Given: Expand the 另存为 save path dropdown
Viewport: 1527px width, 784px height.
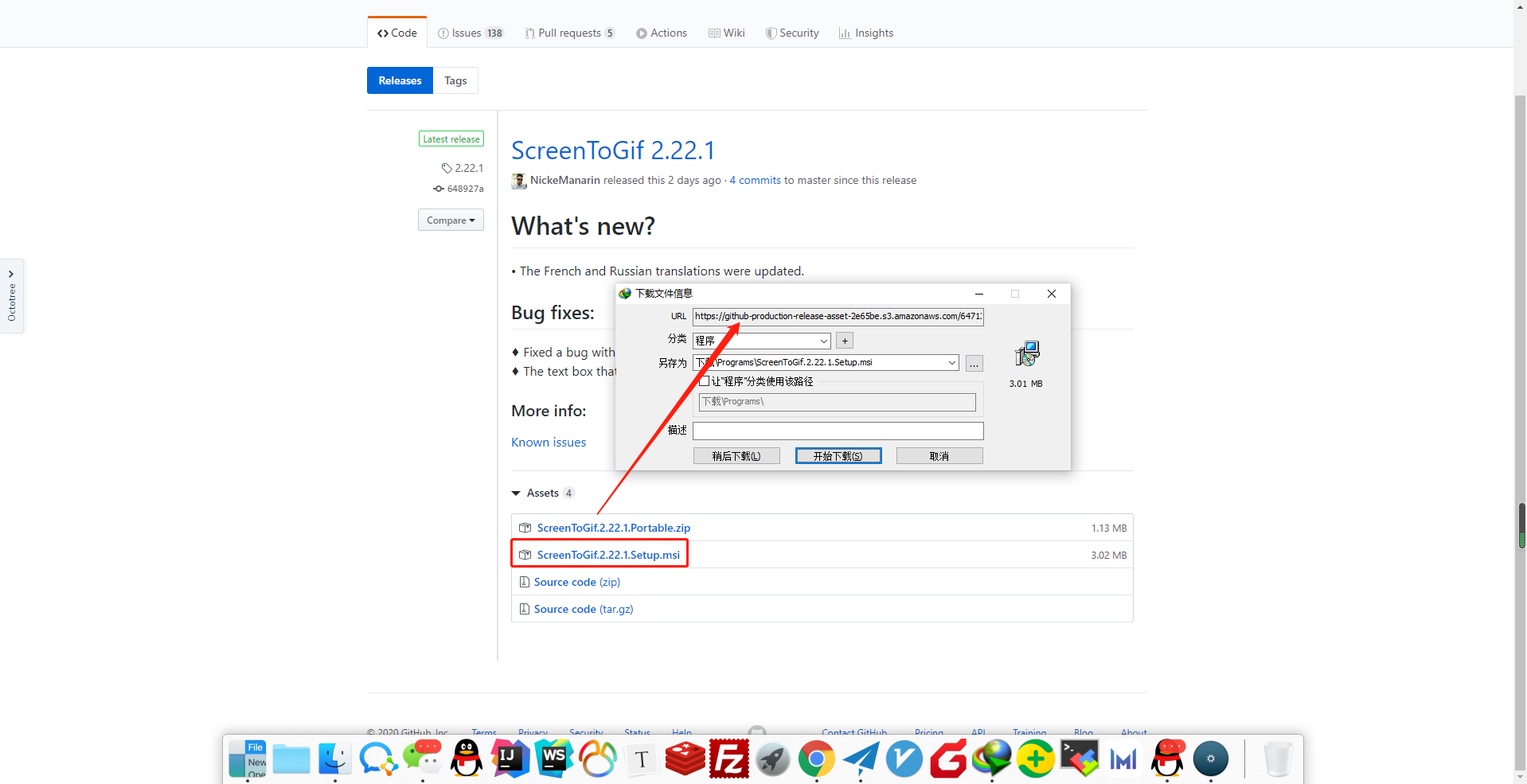Looking at the screenshot, I should 951,363.
